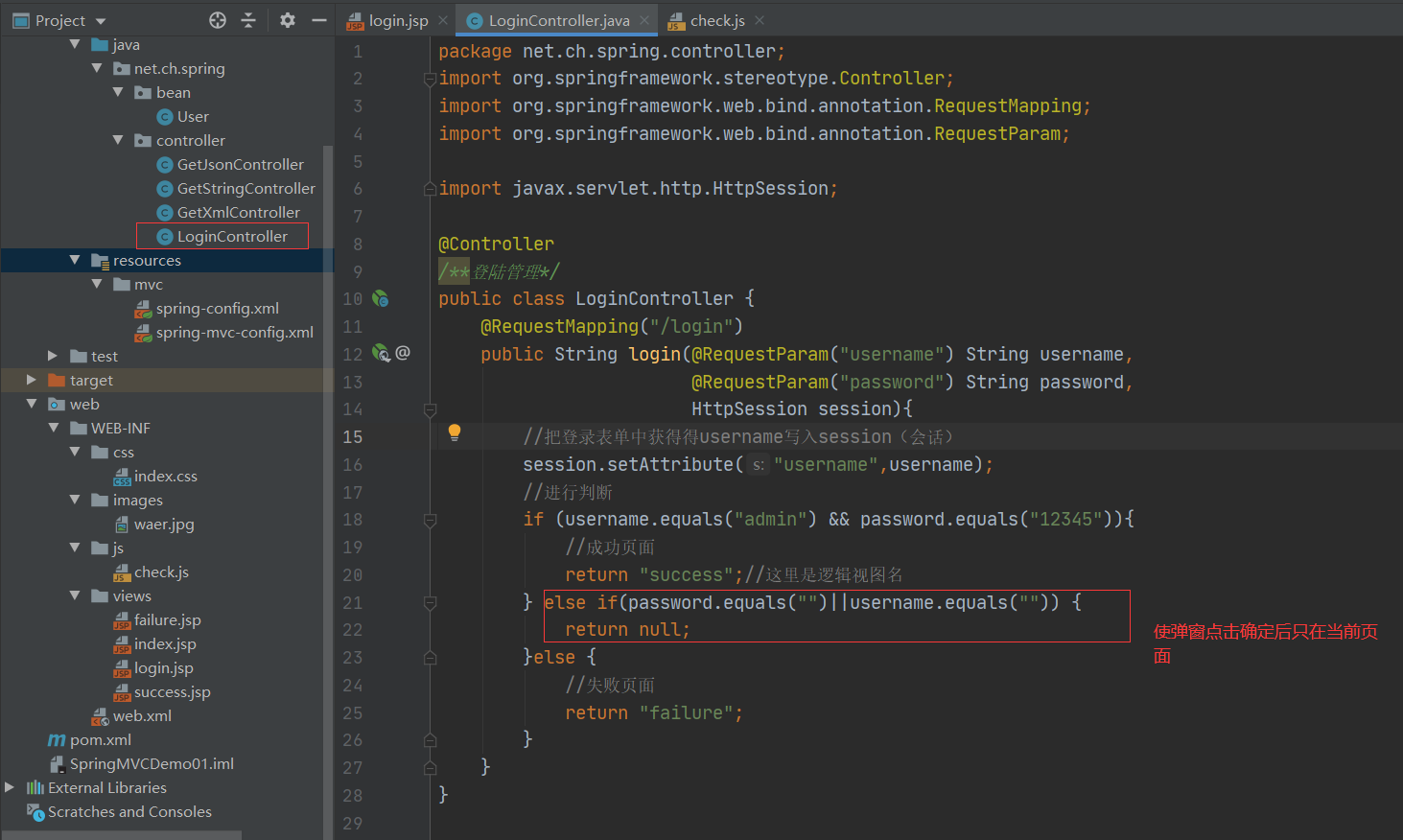The image size is (1403, 840).
Task: Click the request mapping gutter icon on line 12
Action: tap(381, 354)
